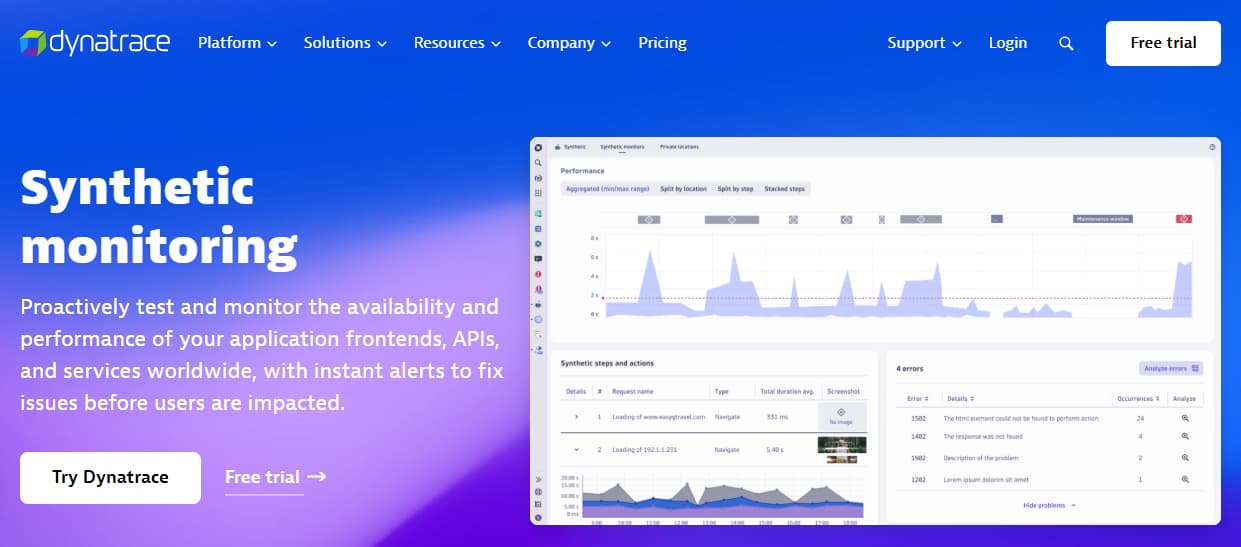Screen dimensions: 1241x547
Task: Click the Analyze errors button
Action: pyautogui.click(x=1171, y=368)
